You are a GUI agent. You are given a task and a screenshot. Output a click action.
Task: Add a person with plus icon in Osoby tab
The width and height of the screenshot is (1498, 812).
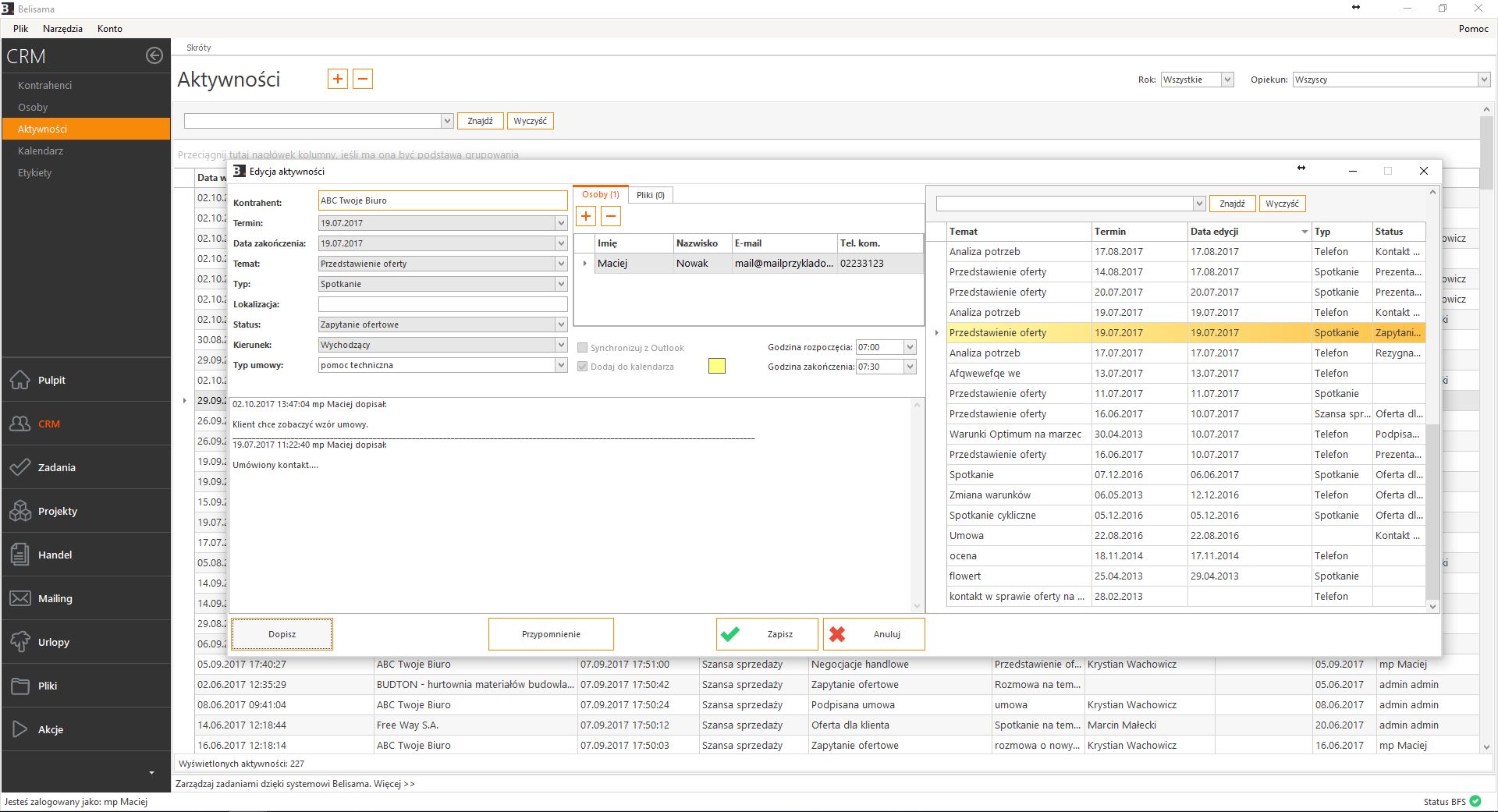coord(586,217)
